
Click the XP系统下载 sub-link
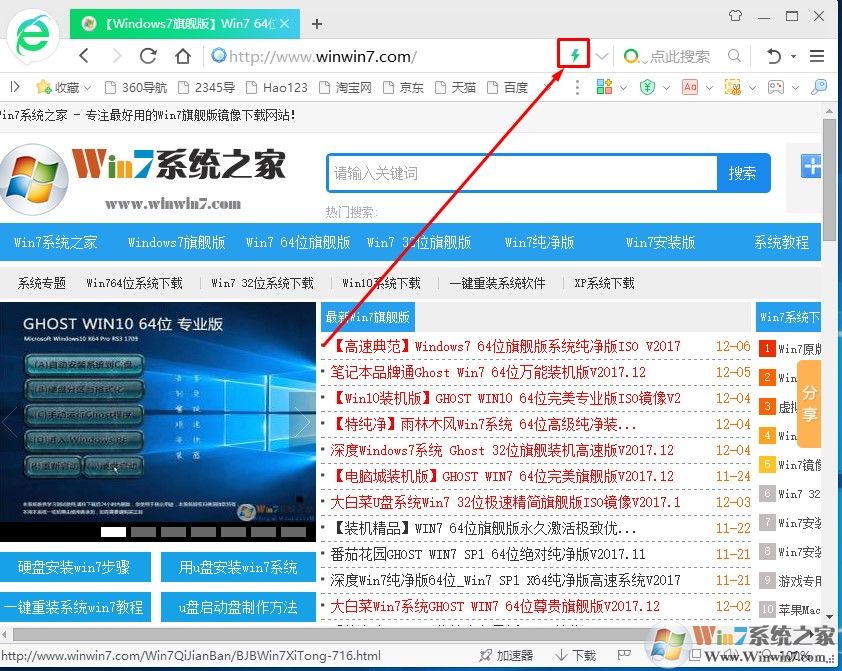point(604,283)
